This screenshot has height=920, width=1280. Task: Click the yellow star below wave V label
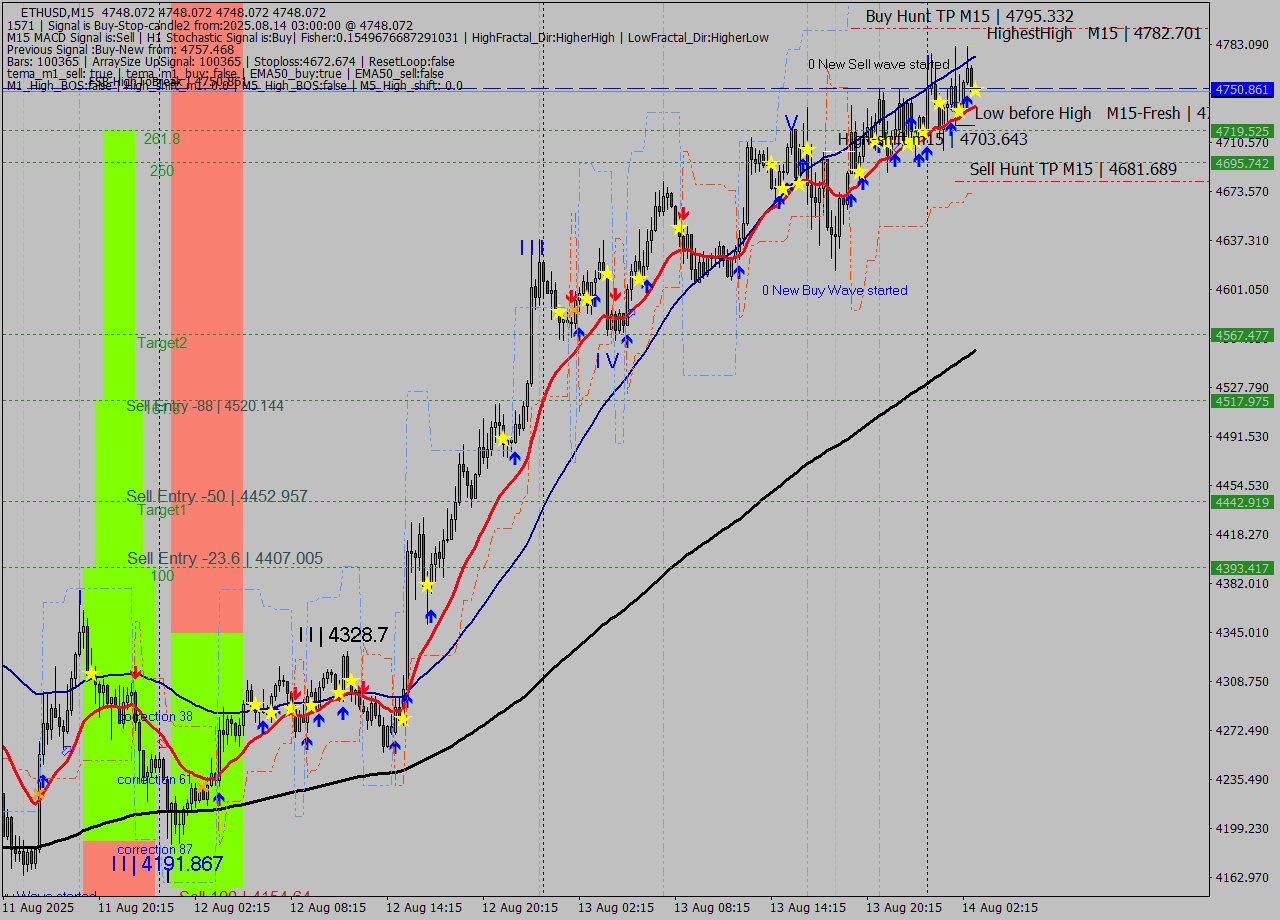point(805,150)
